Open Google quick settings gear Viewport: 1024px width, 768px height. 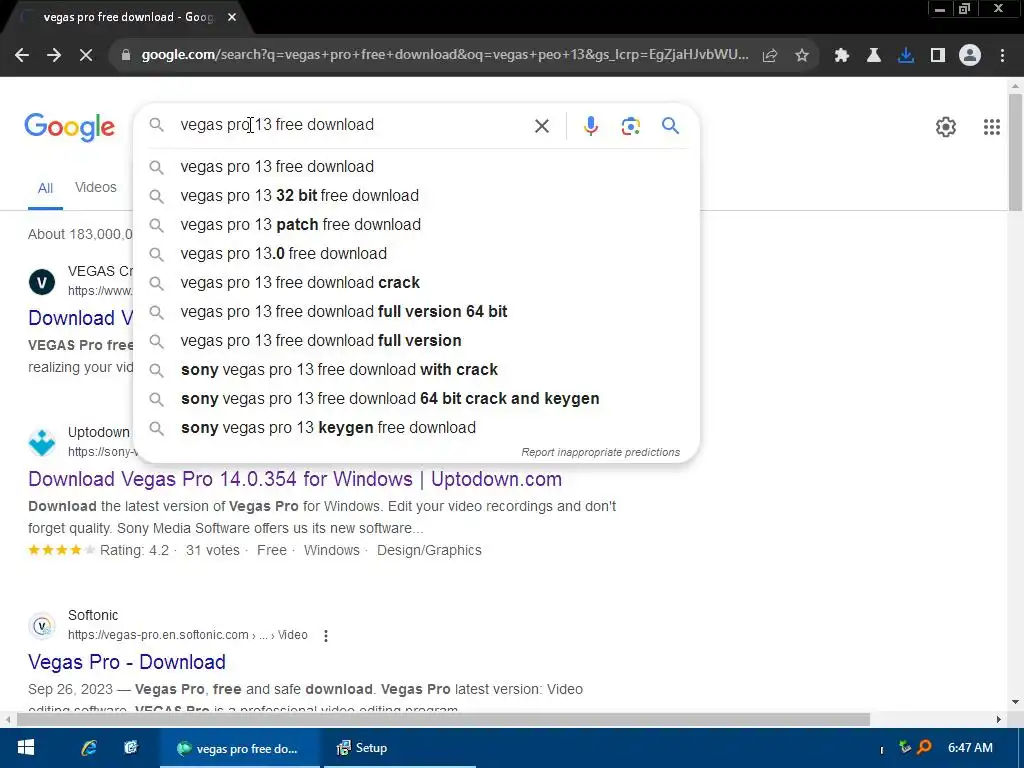pos(946,127)
